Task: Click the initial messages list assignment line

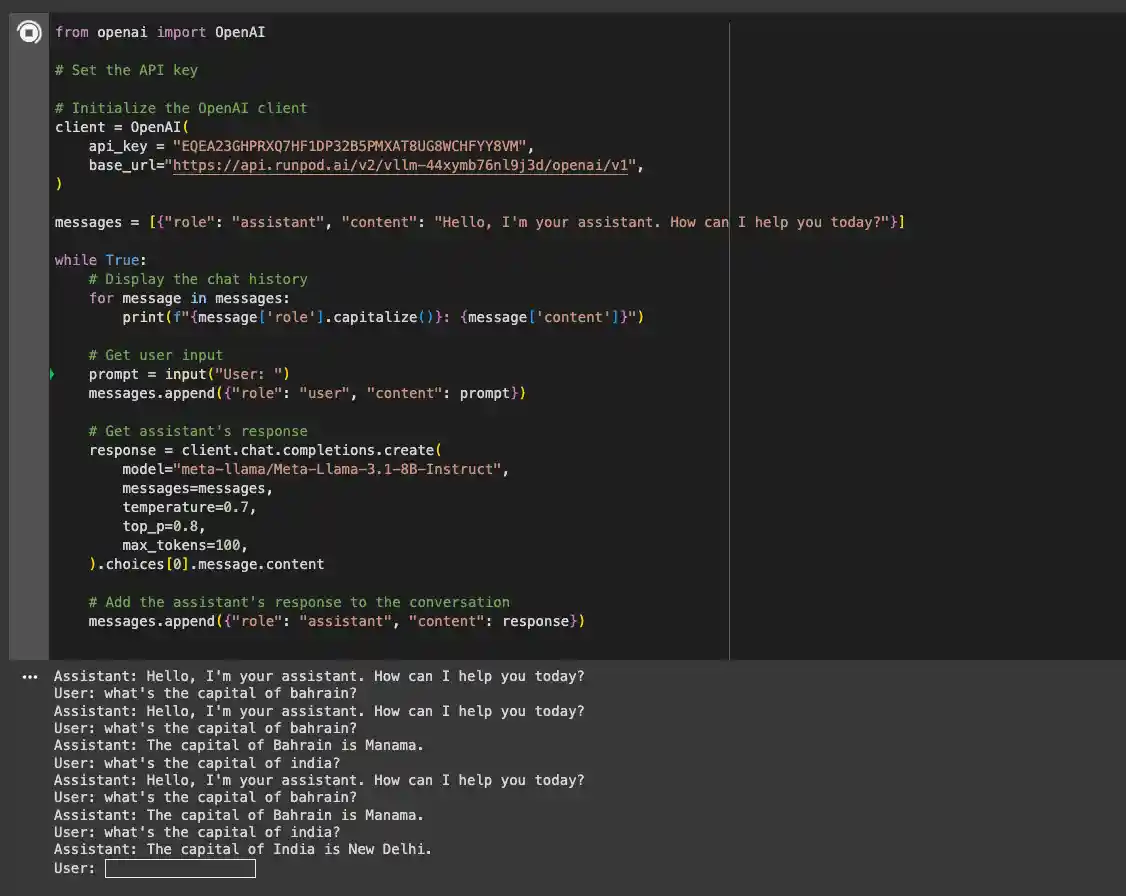Action: click(x=479, y=222)
